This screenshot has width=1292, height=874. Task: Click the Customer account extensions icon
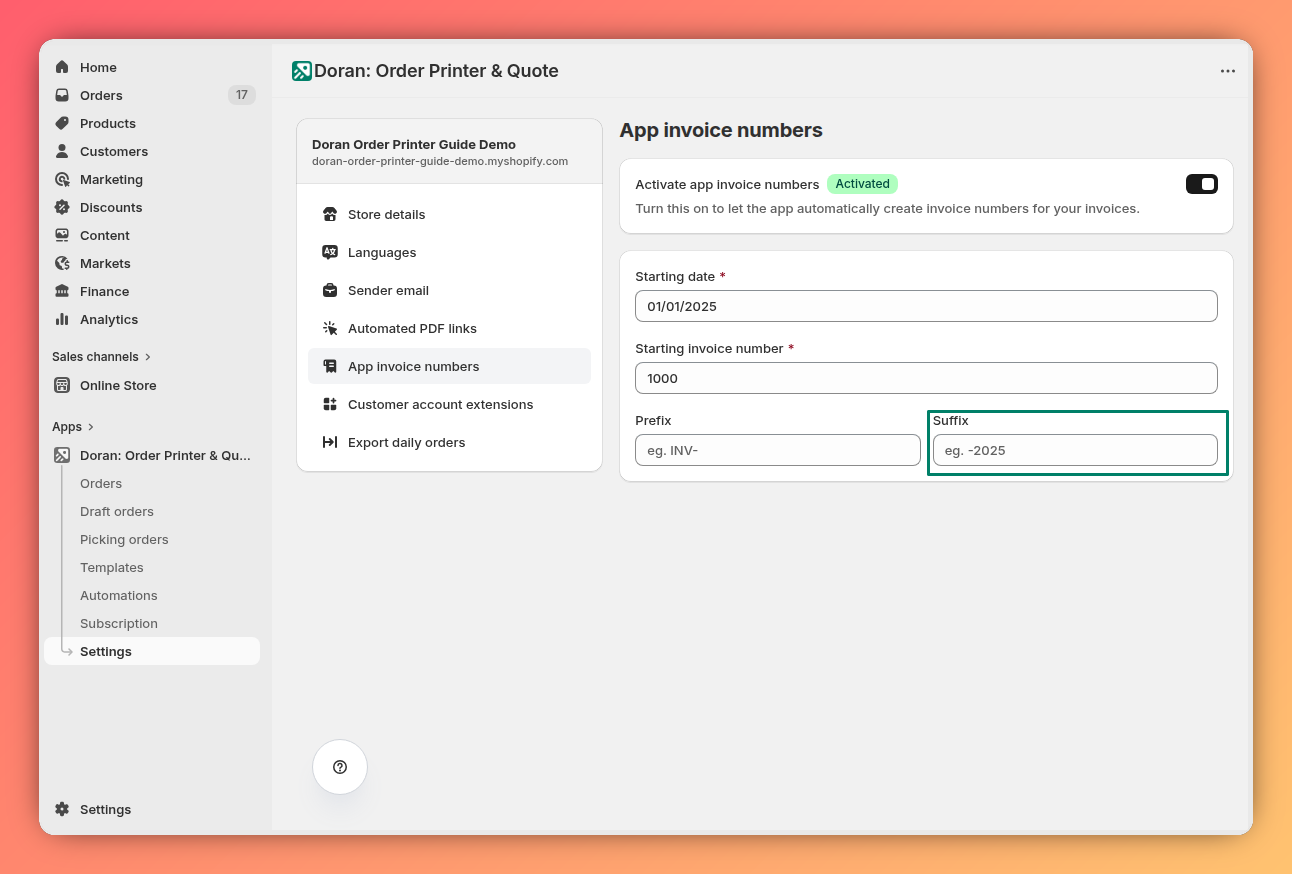pos(330,404)
